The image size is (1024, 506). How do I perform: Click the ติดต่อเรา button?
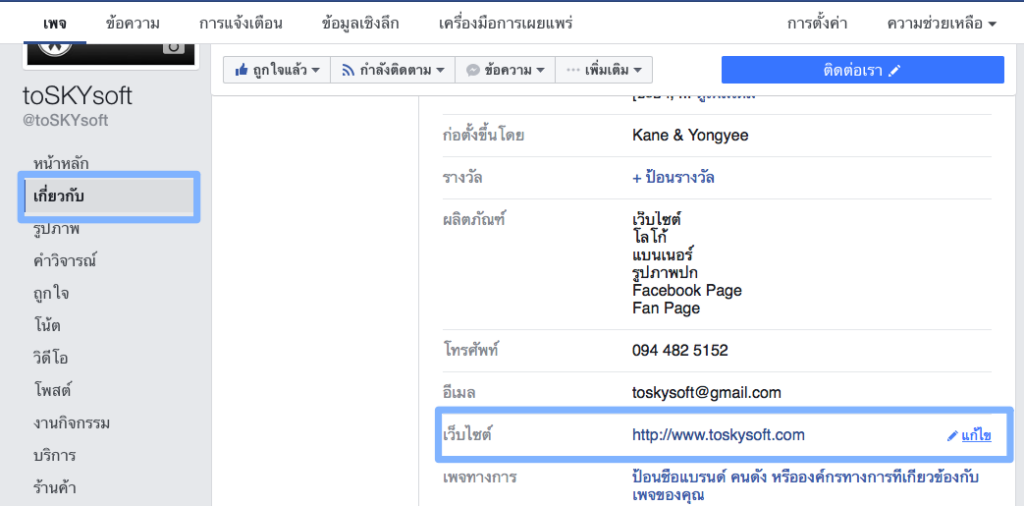point(862,70)
